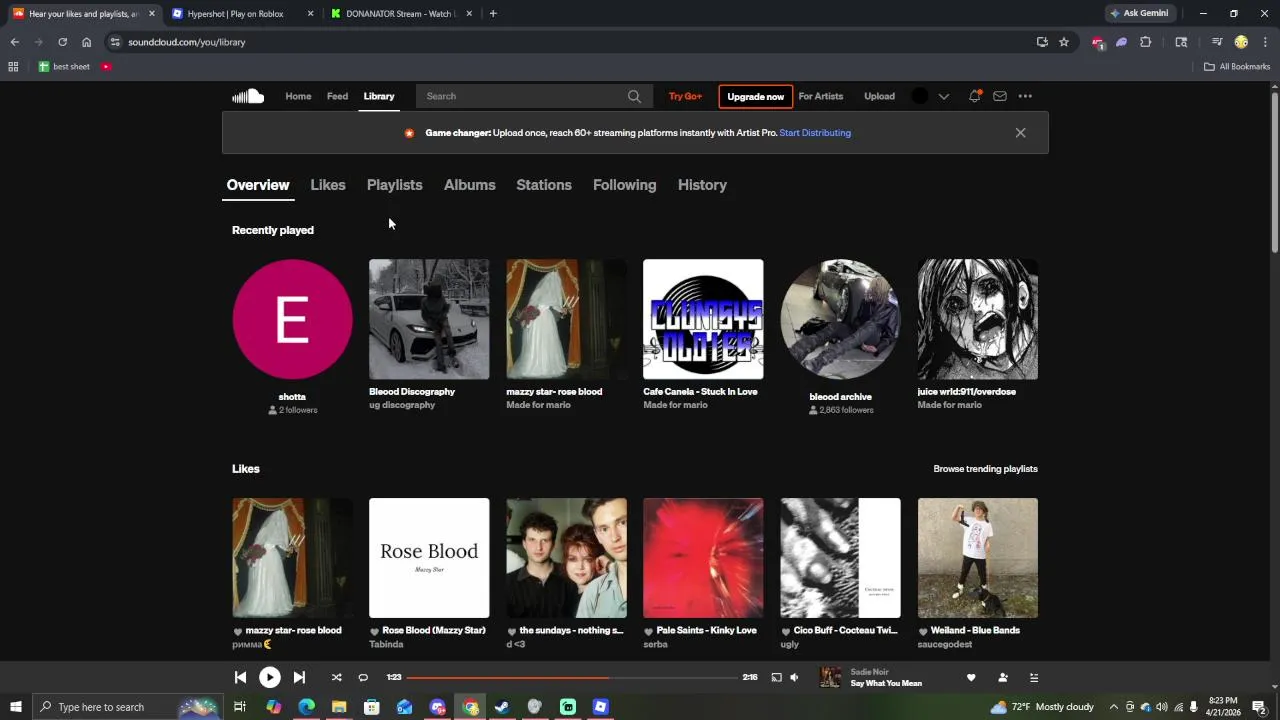Viewport: 1280px width, 720px height.
Task: Open the Chrome three-dot menu
Action: click(x=1265, y=42)
